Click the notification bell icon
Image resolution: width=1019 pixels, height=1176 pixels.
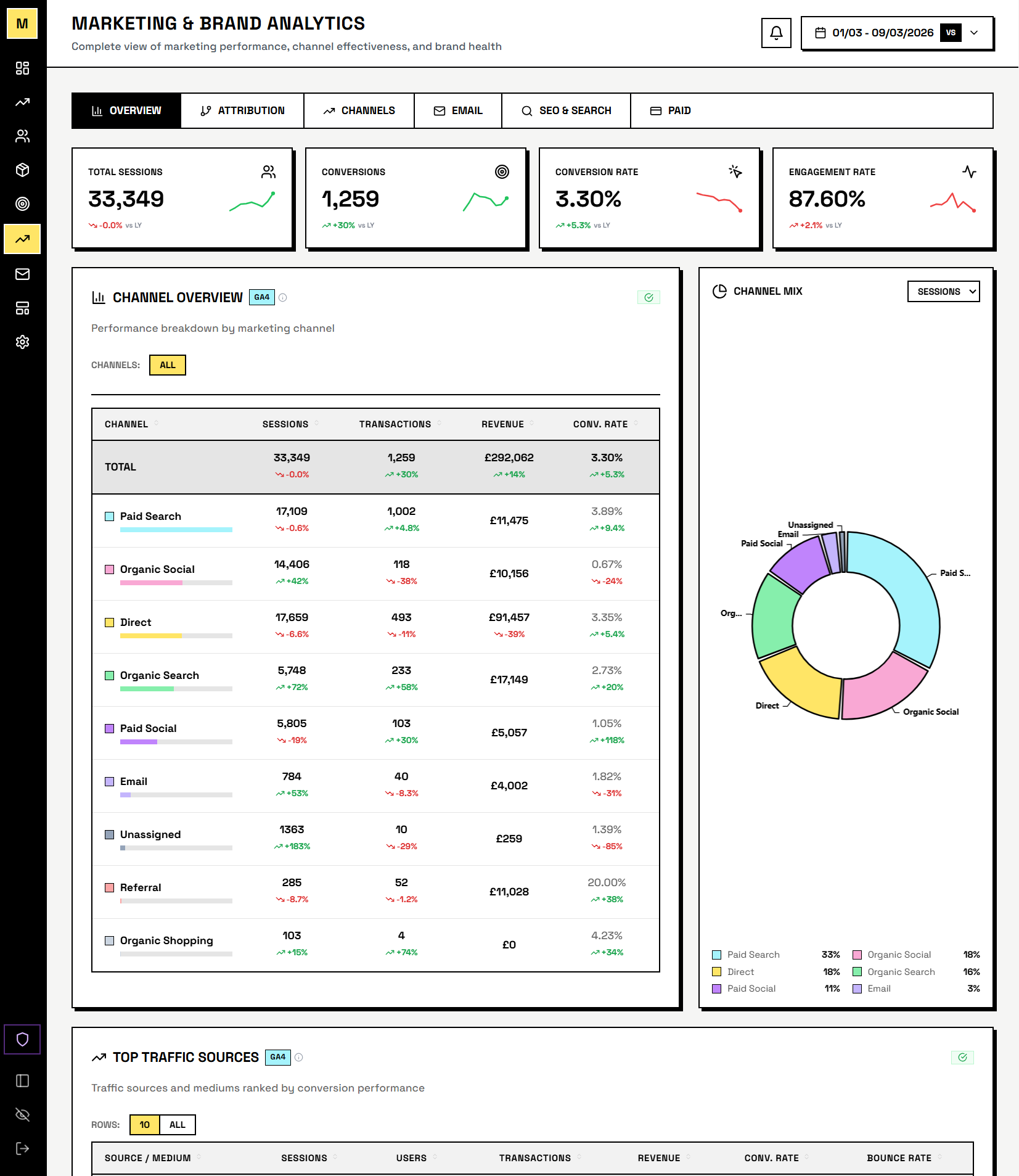tap(776, 32)
